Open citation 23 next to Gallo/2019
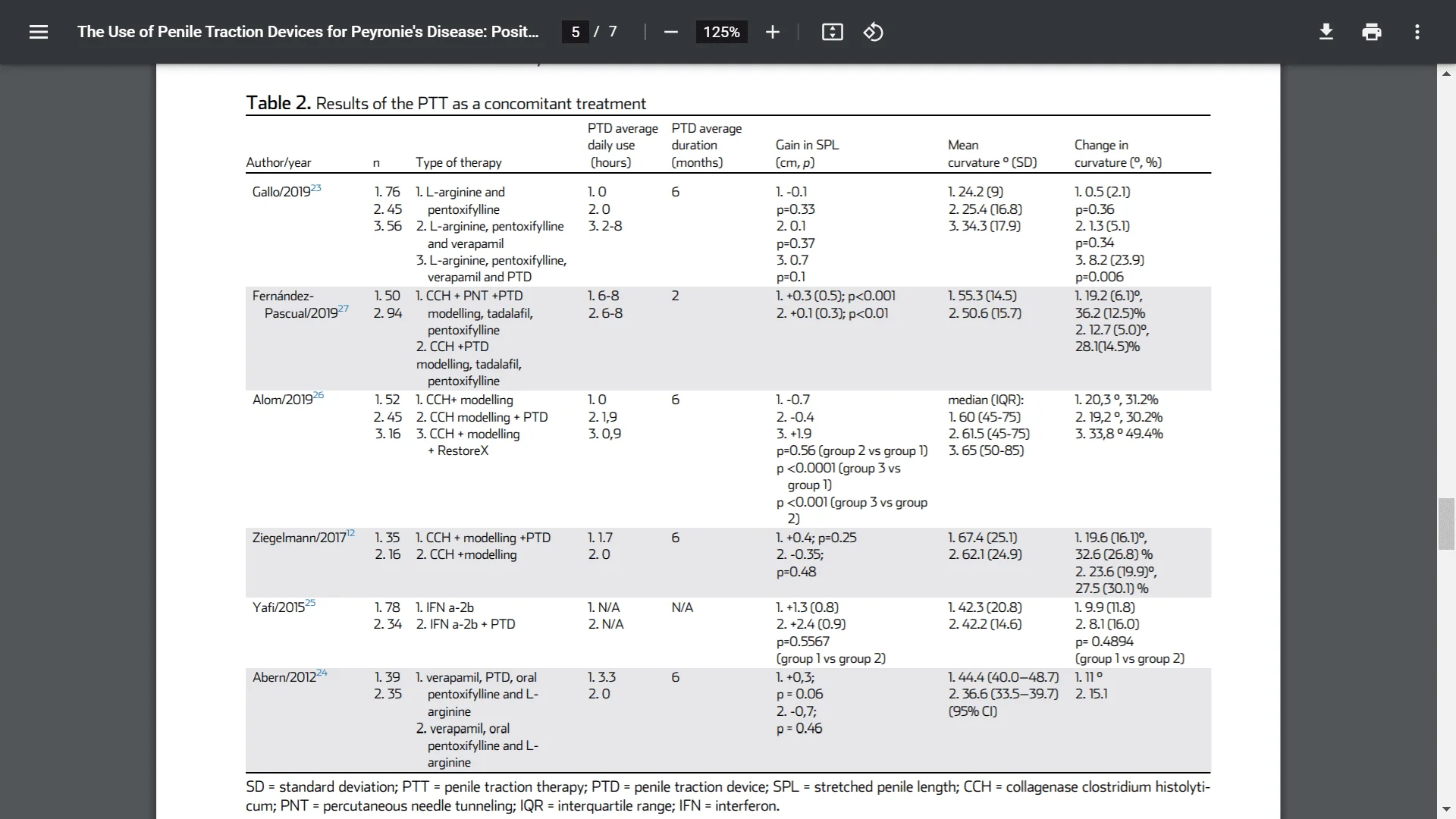Viewport: 1456px width, 819px height. pos(316,188)
